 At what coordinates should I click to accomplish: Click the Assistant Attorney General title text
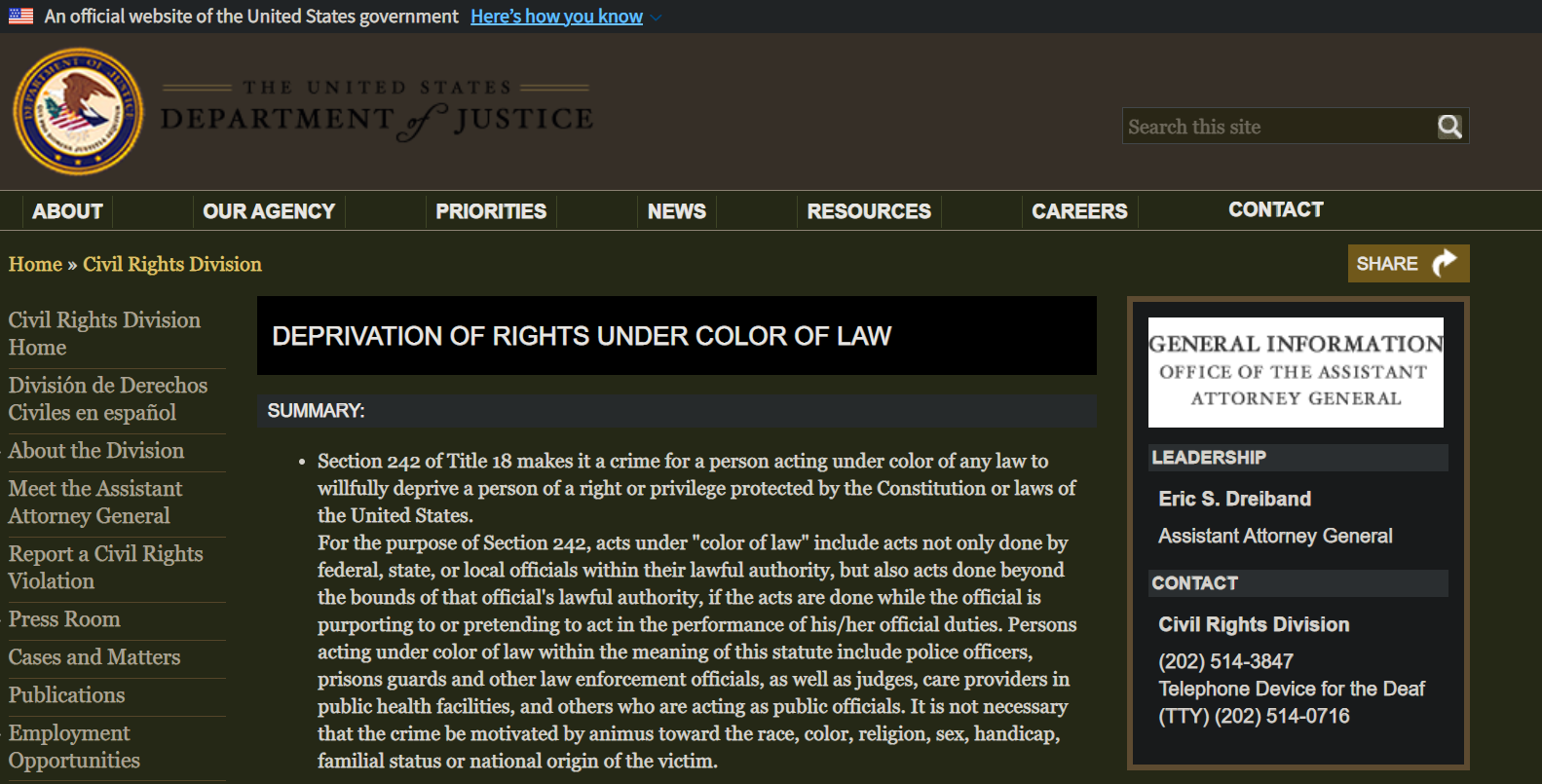pyautogui.click(x=1275, y=536)
